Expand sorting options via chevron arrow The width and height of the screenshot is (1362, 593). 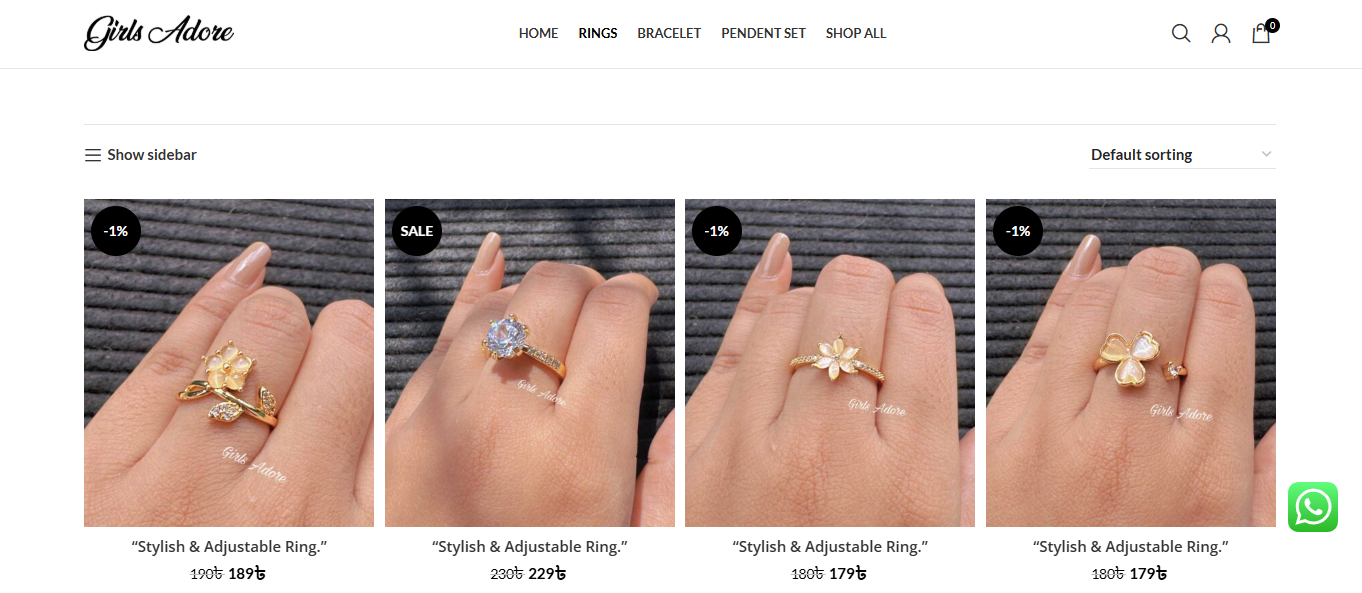(x=1266, y=155)
